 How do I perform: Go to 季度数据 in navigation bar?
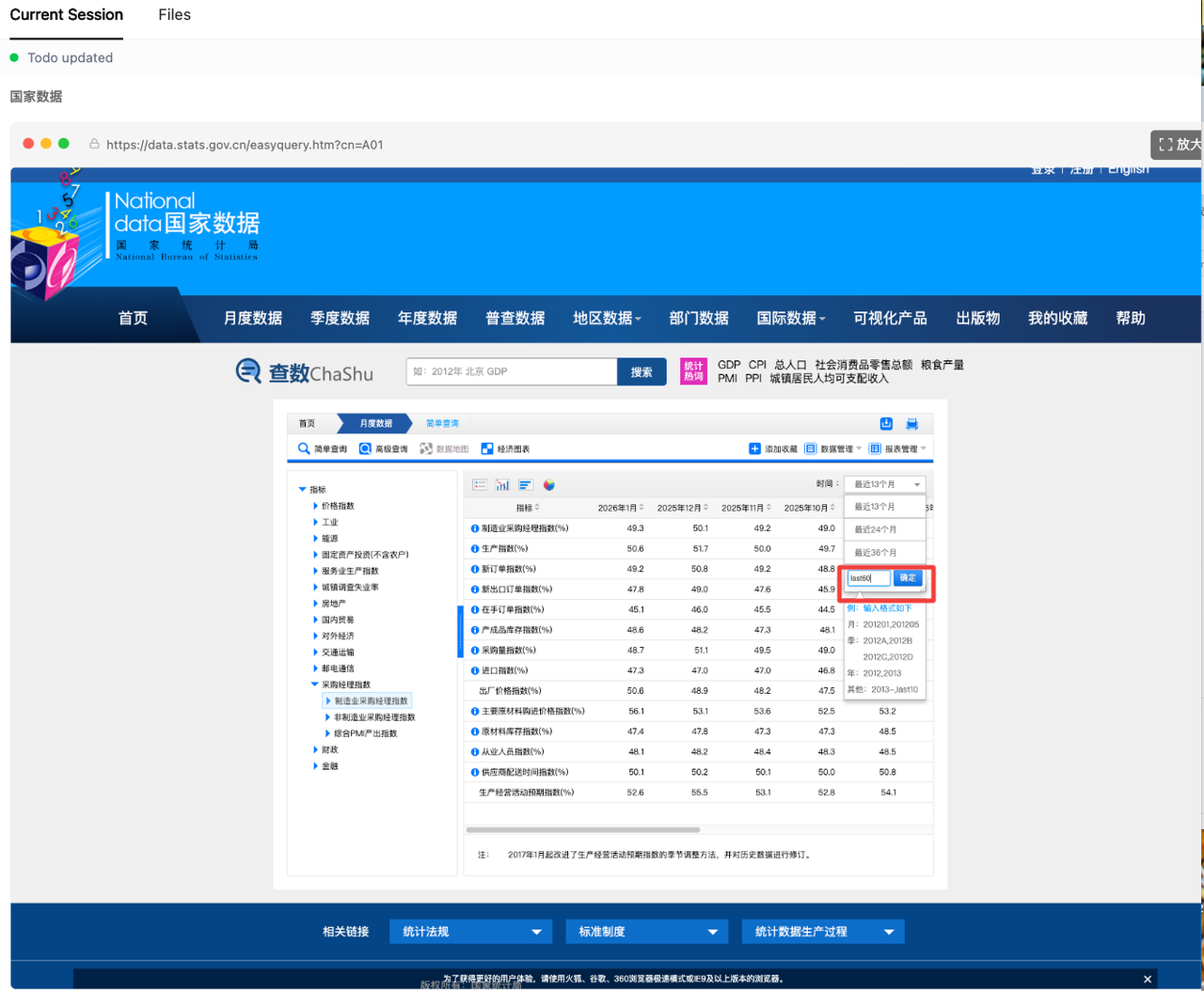[341, 318]
